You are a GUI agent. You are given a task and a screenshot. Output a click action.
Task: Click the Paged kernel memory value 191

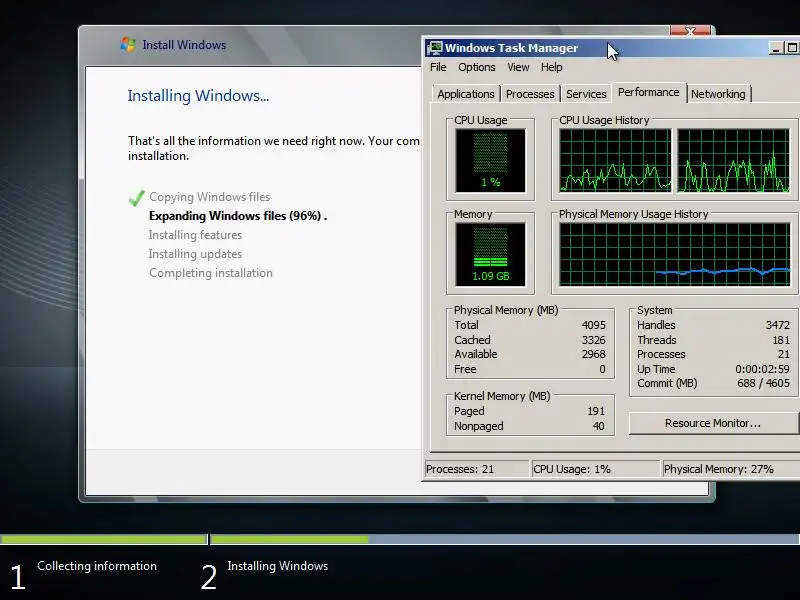point(595,411)
